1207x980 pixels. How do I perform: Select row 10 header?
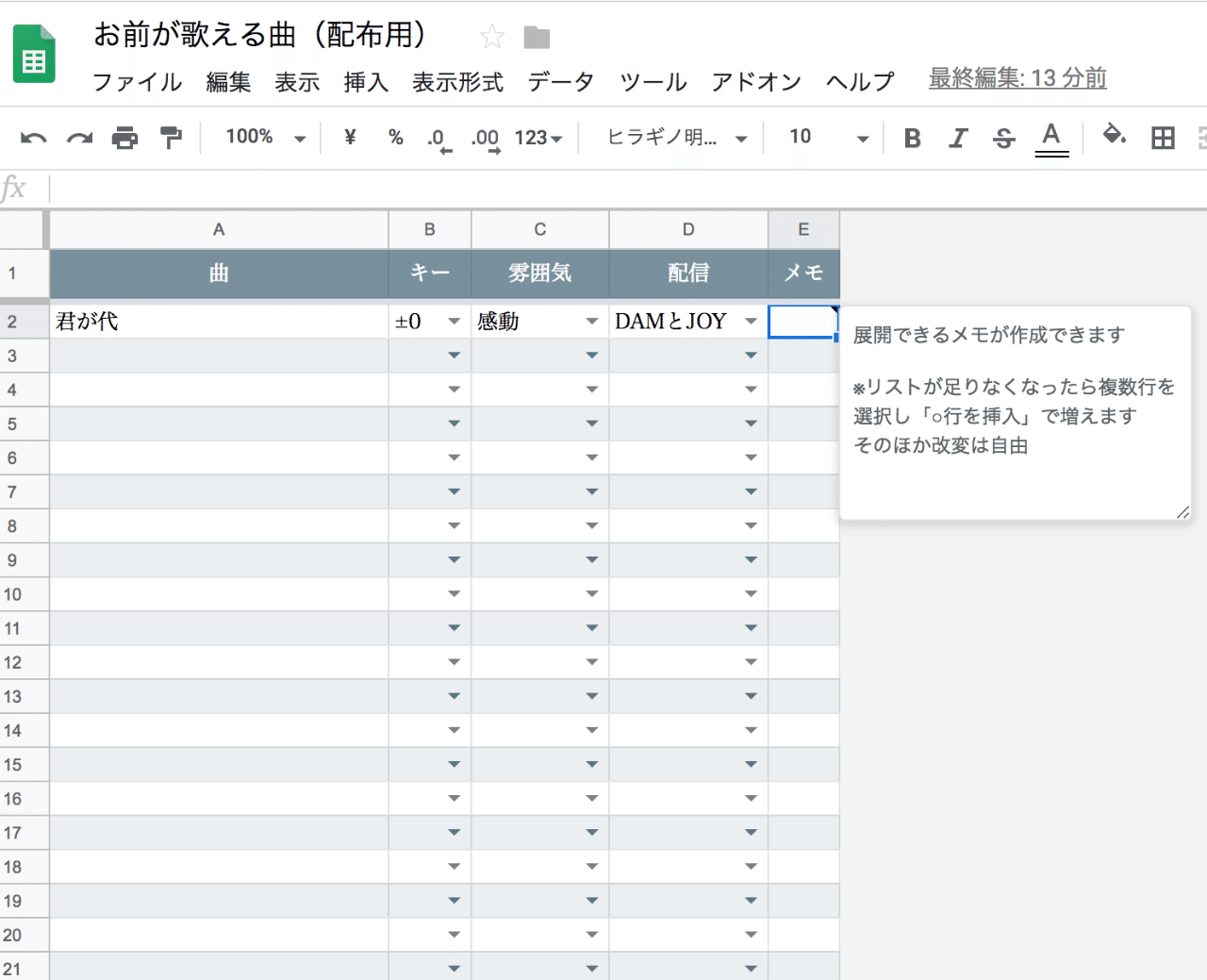point(23,594)
